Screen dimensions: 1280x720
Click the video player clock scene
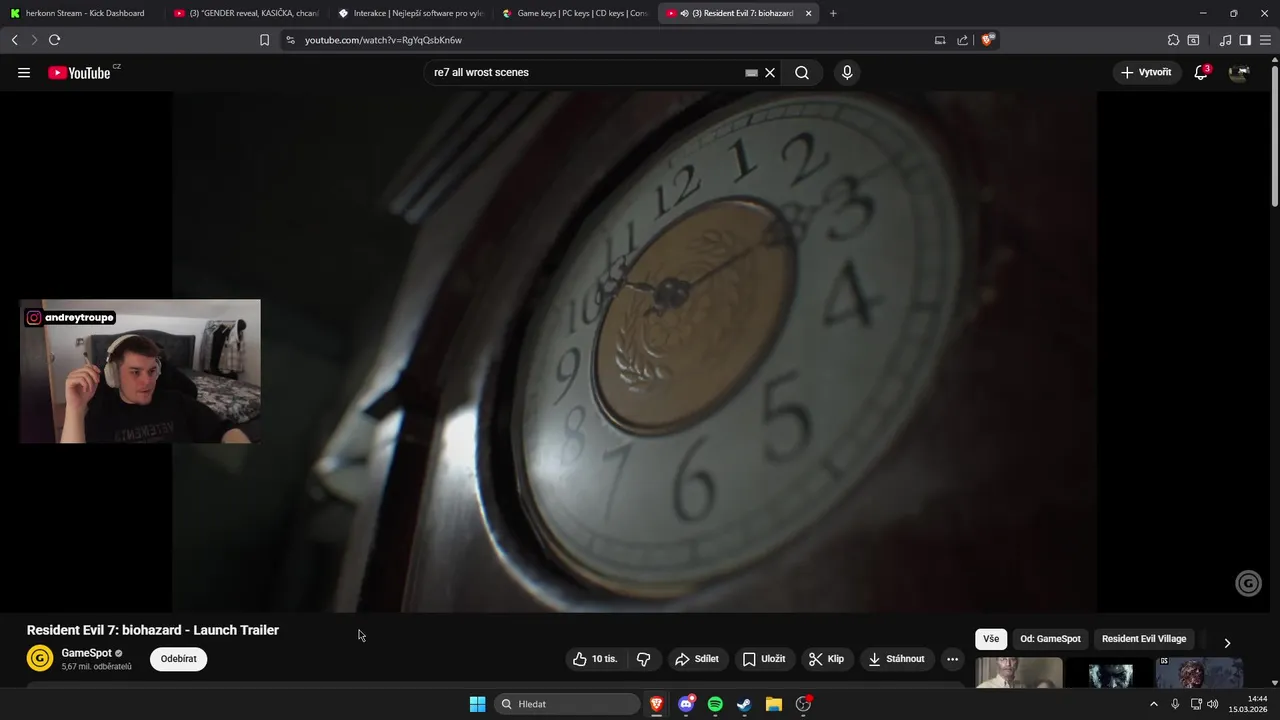pyautogui.click(x=634, y=351)
